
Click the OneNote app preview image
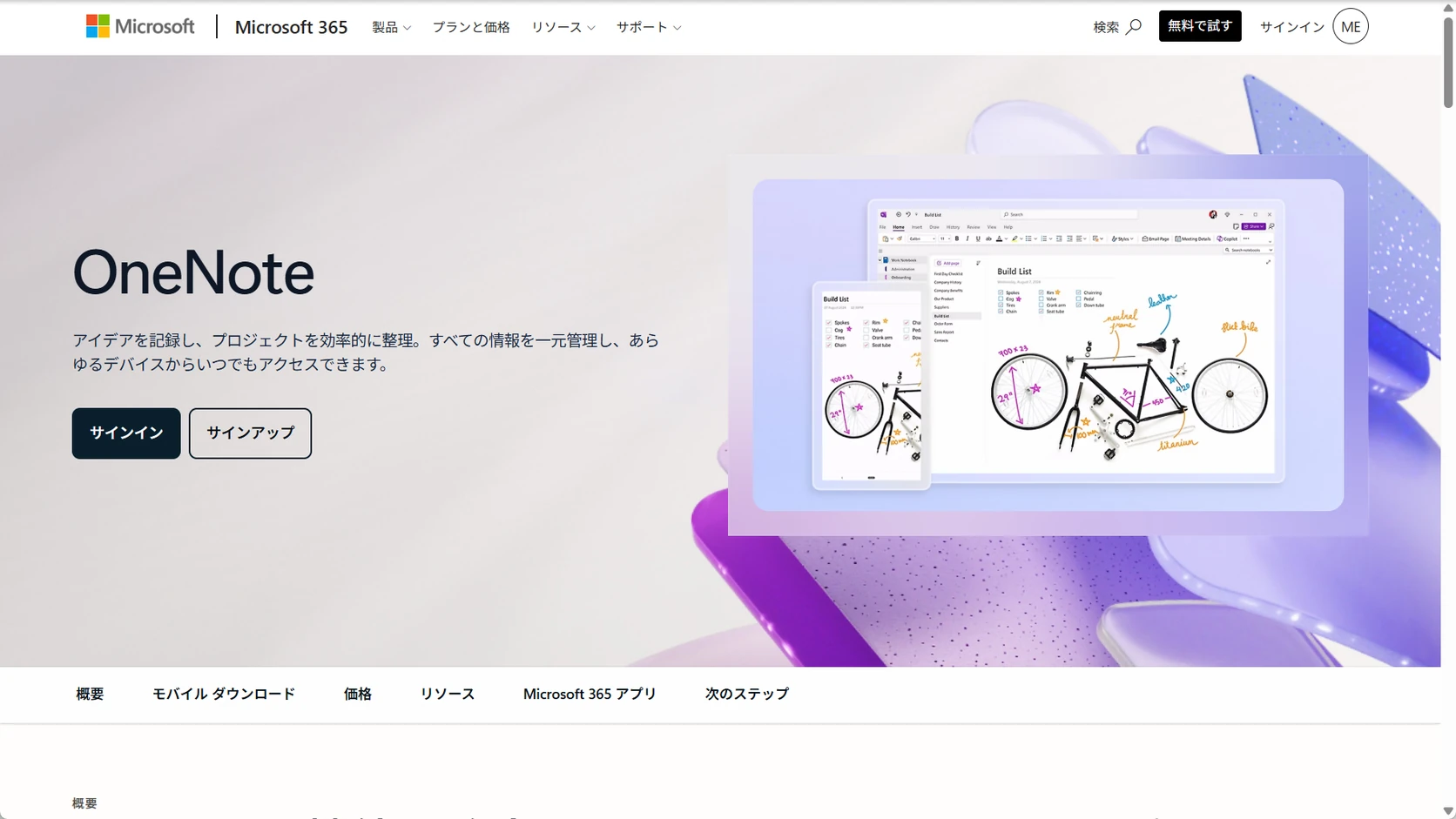tap(1048, 345)
